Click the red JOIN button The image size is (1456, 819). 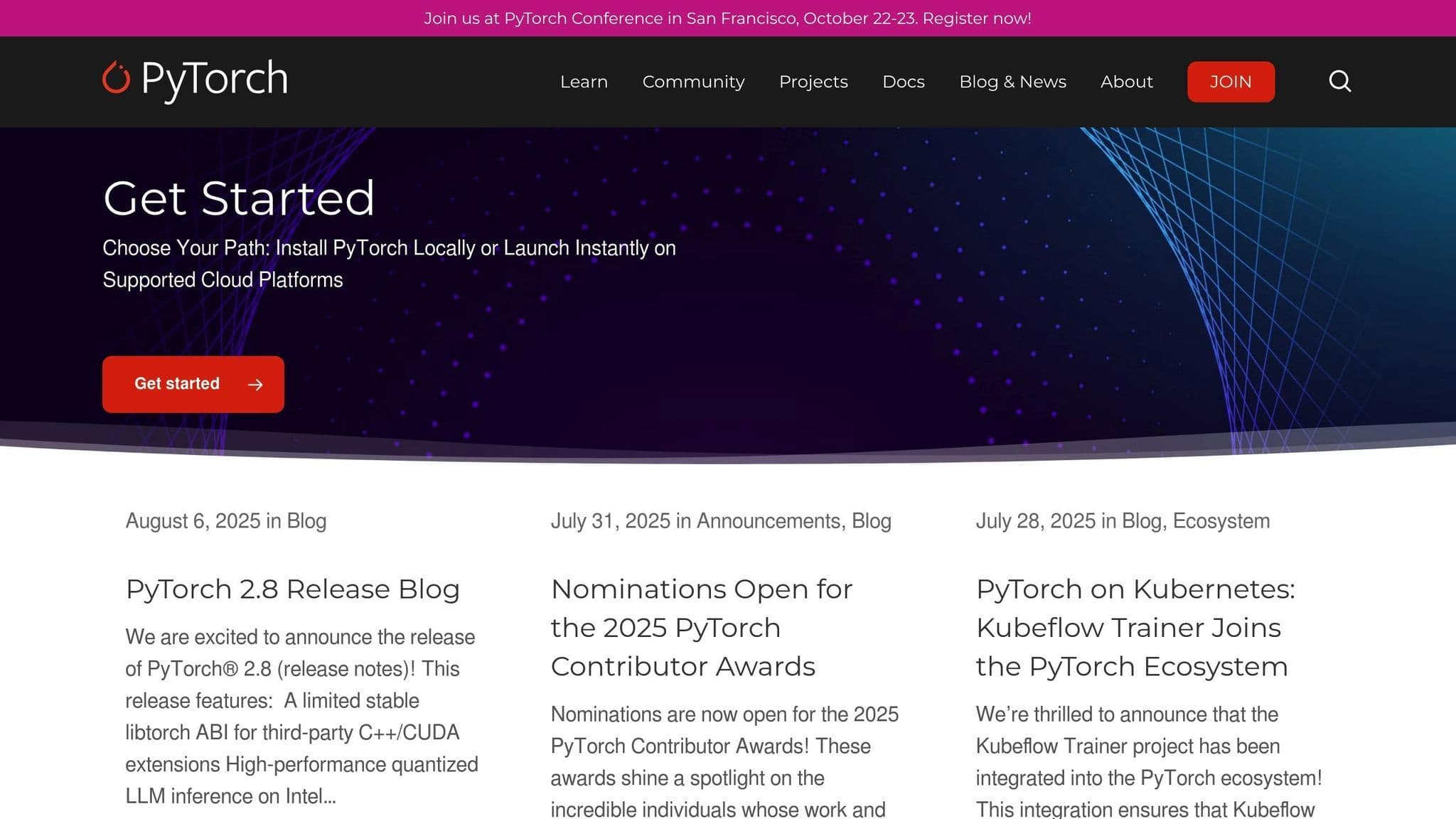point(1231,82)
